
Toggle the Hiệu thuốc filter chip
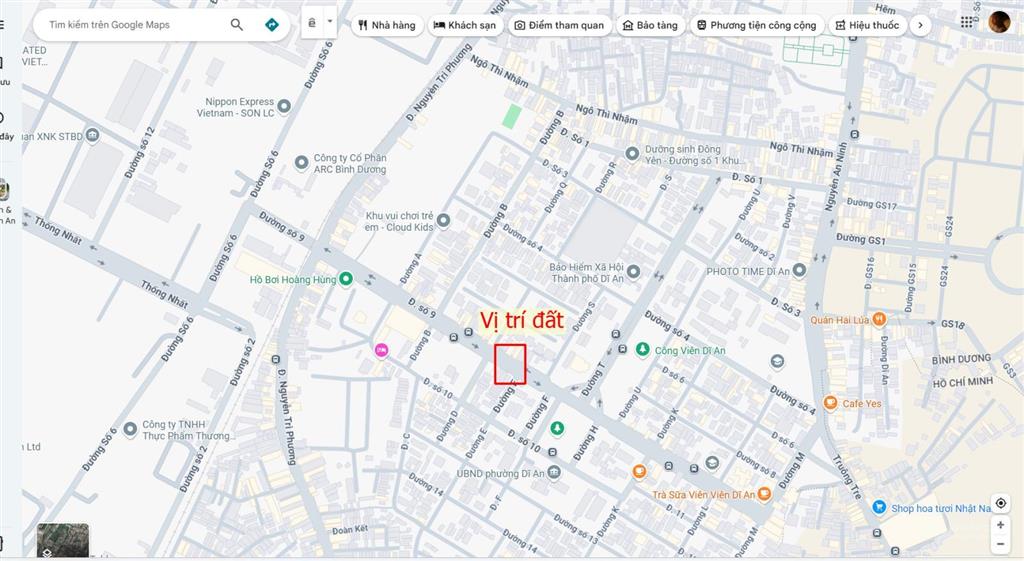coord(867,25)
